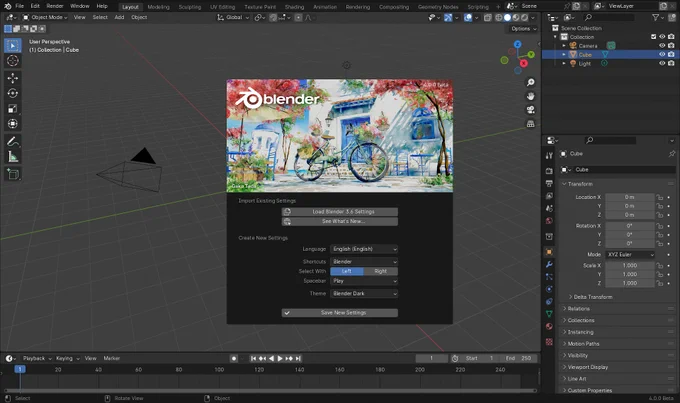The image size is (680, 403).
Task: Uncheck the Collection exclude checkbox
Action: [x=654, y=37]
